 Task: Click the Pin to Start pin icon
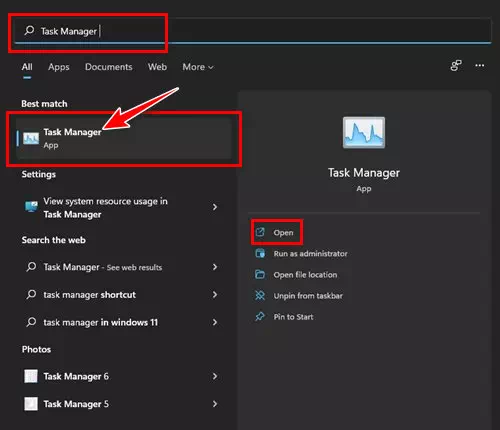click(260, 317)
